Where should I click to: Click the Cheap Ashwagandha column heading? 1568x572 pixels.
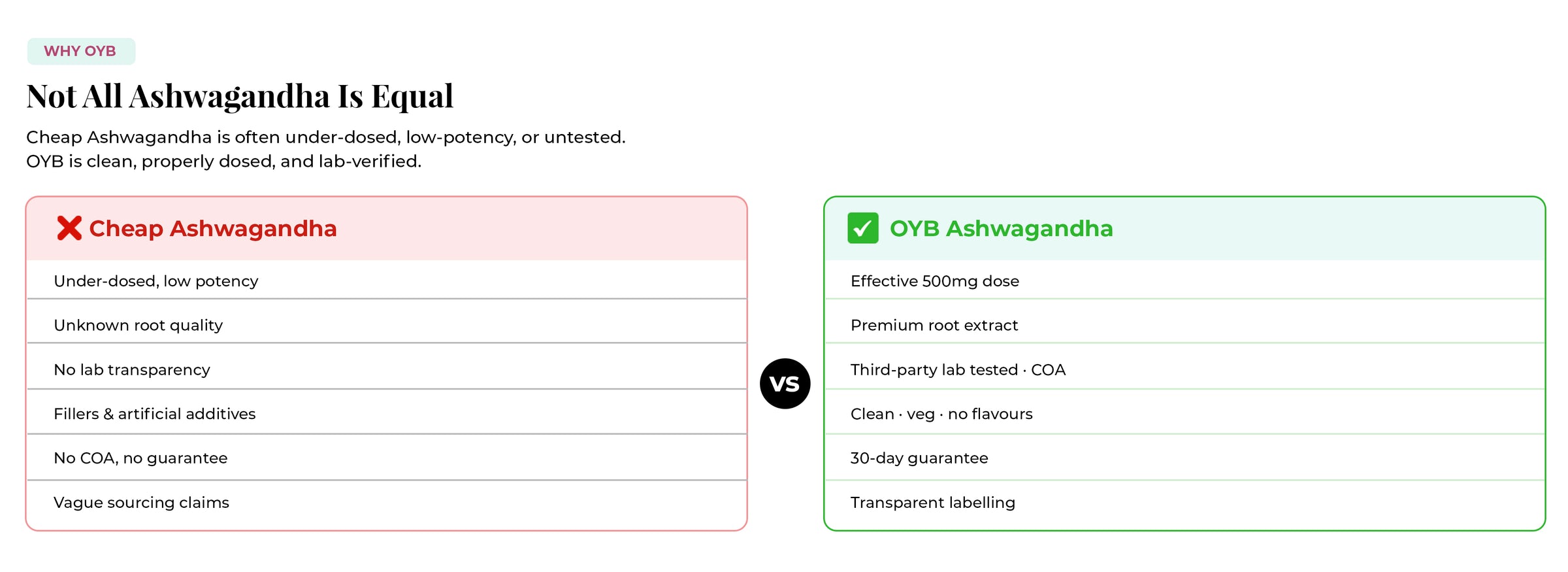212,228
